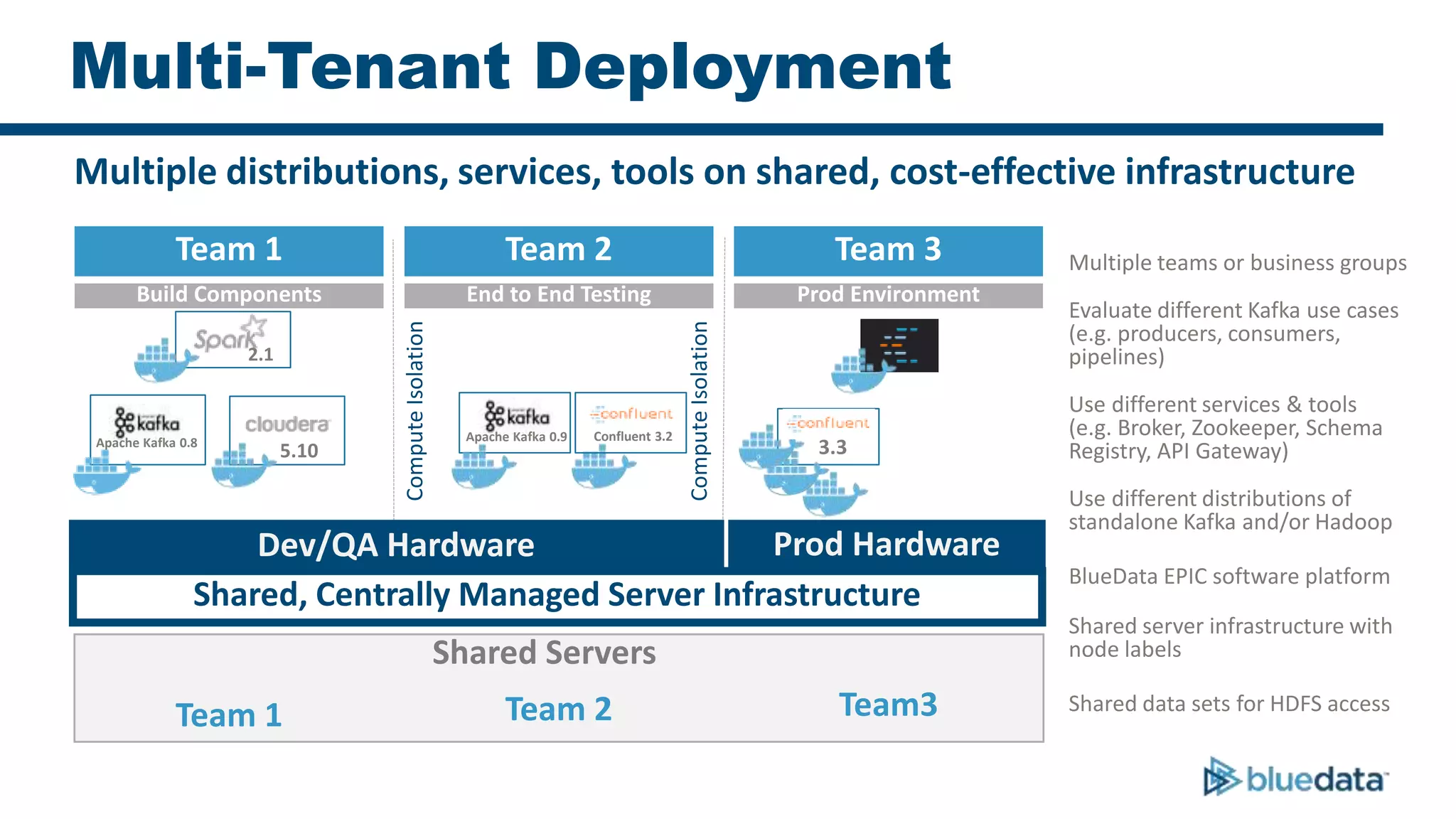The height and width of the screenshot is (819, 1456).
Task: Click 'BlueData EPIC software platform' text
Action: tap(1229, 577)
